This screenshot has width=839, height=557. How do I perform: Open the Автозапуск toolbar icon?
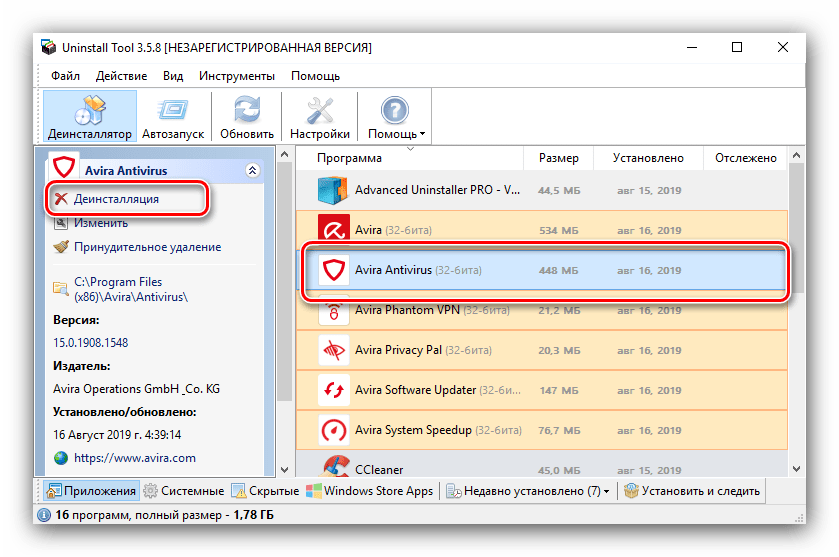[171, 110]
